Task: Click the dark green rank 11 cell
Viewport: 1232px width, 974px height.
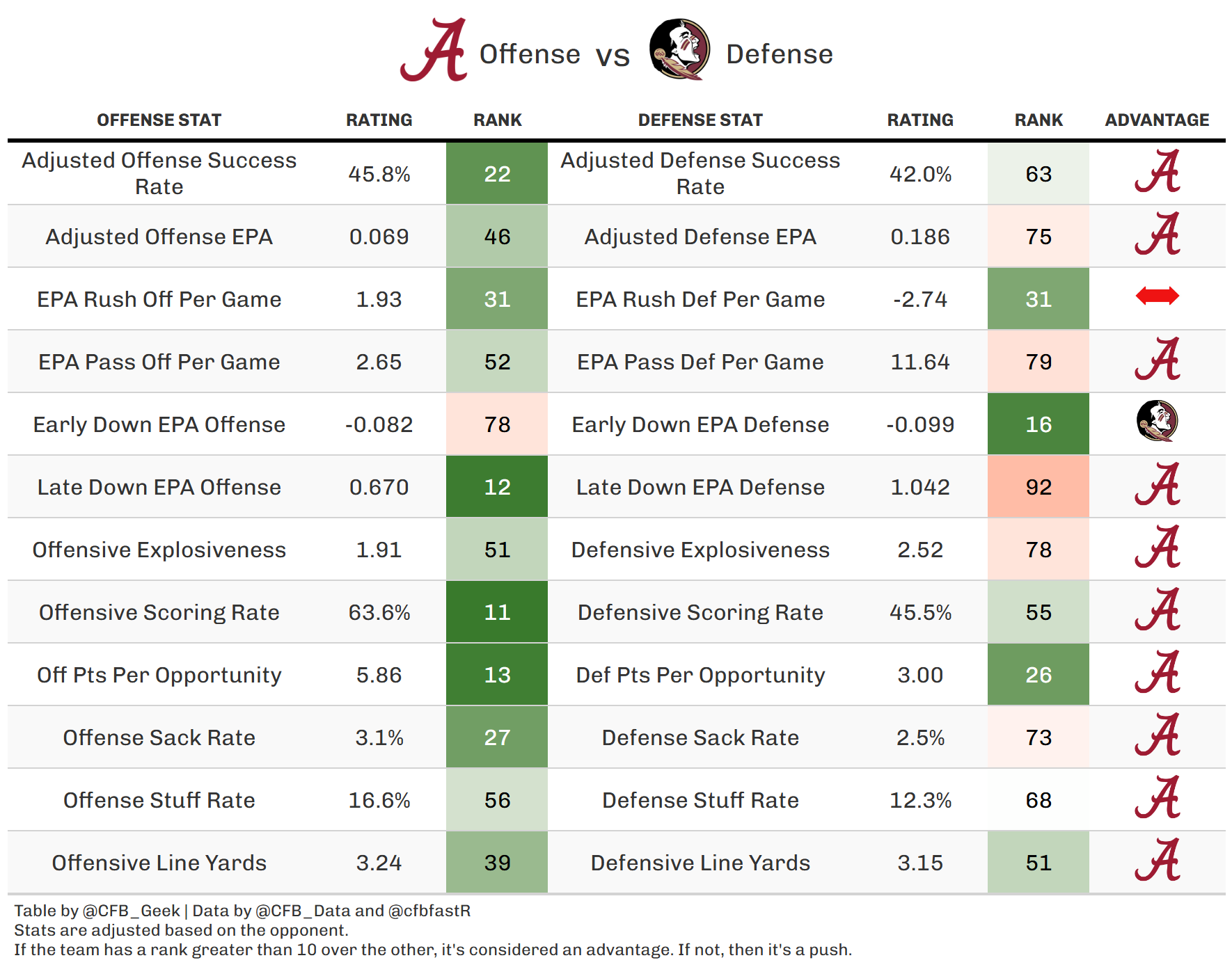Action: pyautogui.click(x=497, y=612)
